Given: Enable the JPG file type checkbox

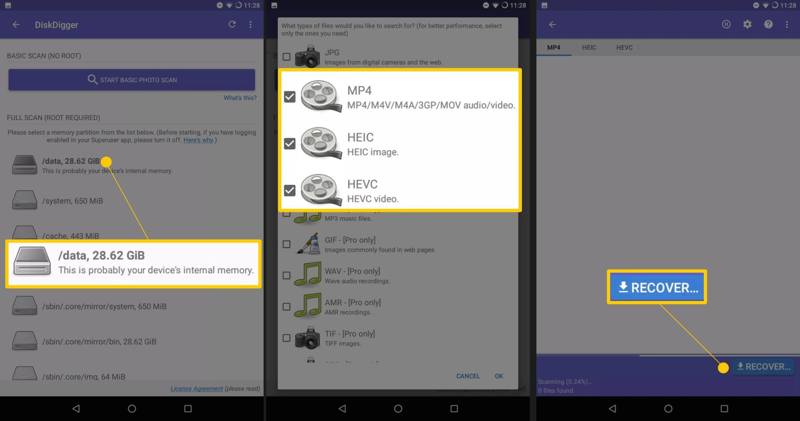Looking at the screenshot, I should pos(288,57).
